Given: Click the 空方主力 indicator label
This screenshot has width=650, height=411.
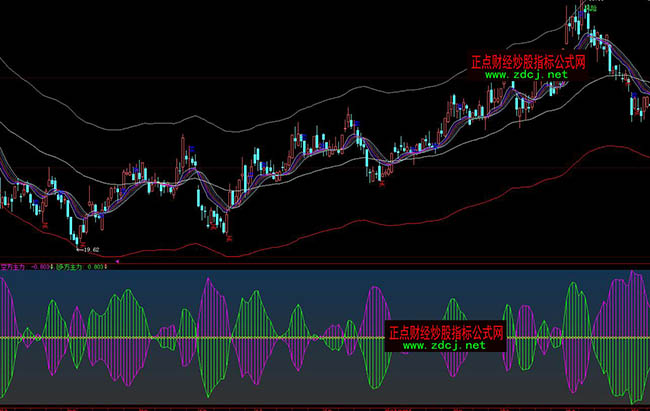Looking at the screenshot, I should (15, 267).
